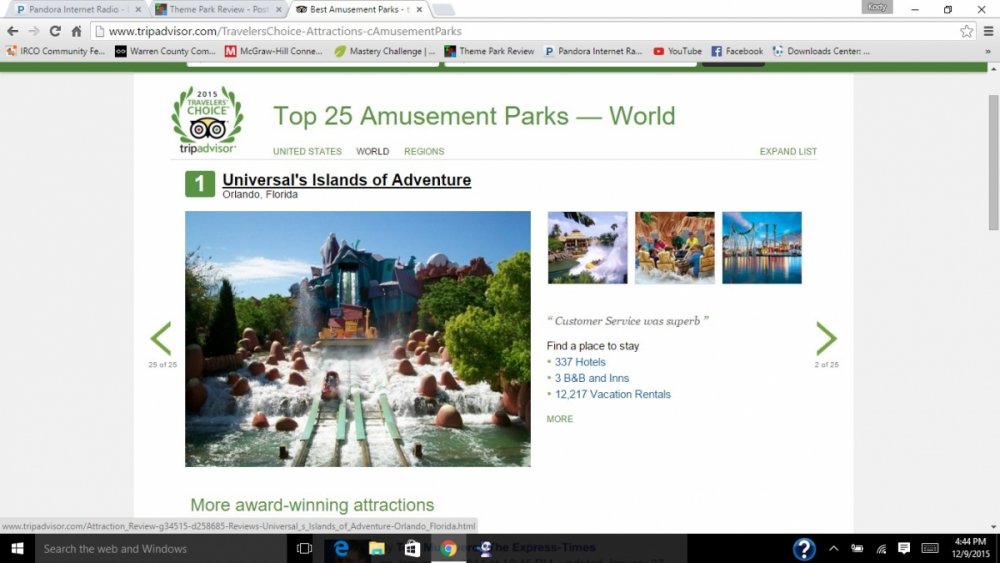Open the YouTube bookmark
The width and height of the screenshot is (1000, 563).
677,51
